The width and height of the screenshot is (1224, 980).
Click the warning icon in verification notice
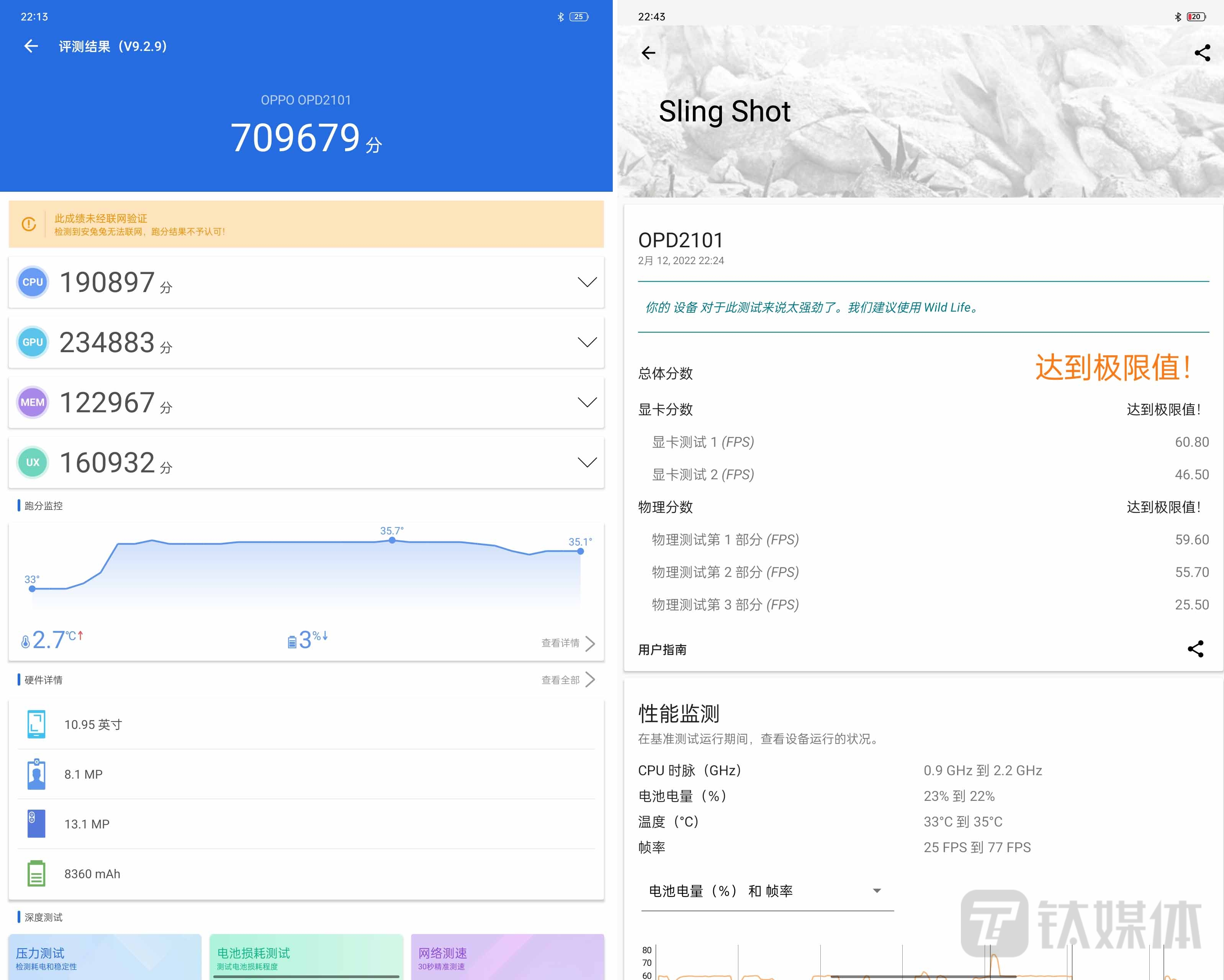tap(28, 224)
